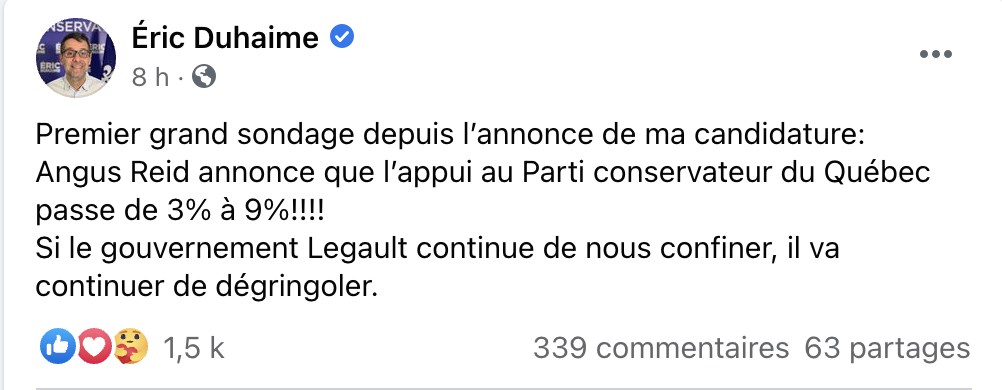Click the word "Legault" in the post
Viewport: 1002px width, 390px height.
point(358,249)
